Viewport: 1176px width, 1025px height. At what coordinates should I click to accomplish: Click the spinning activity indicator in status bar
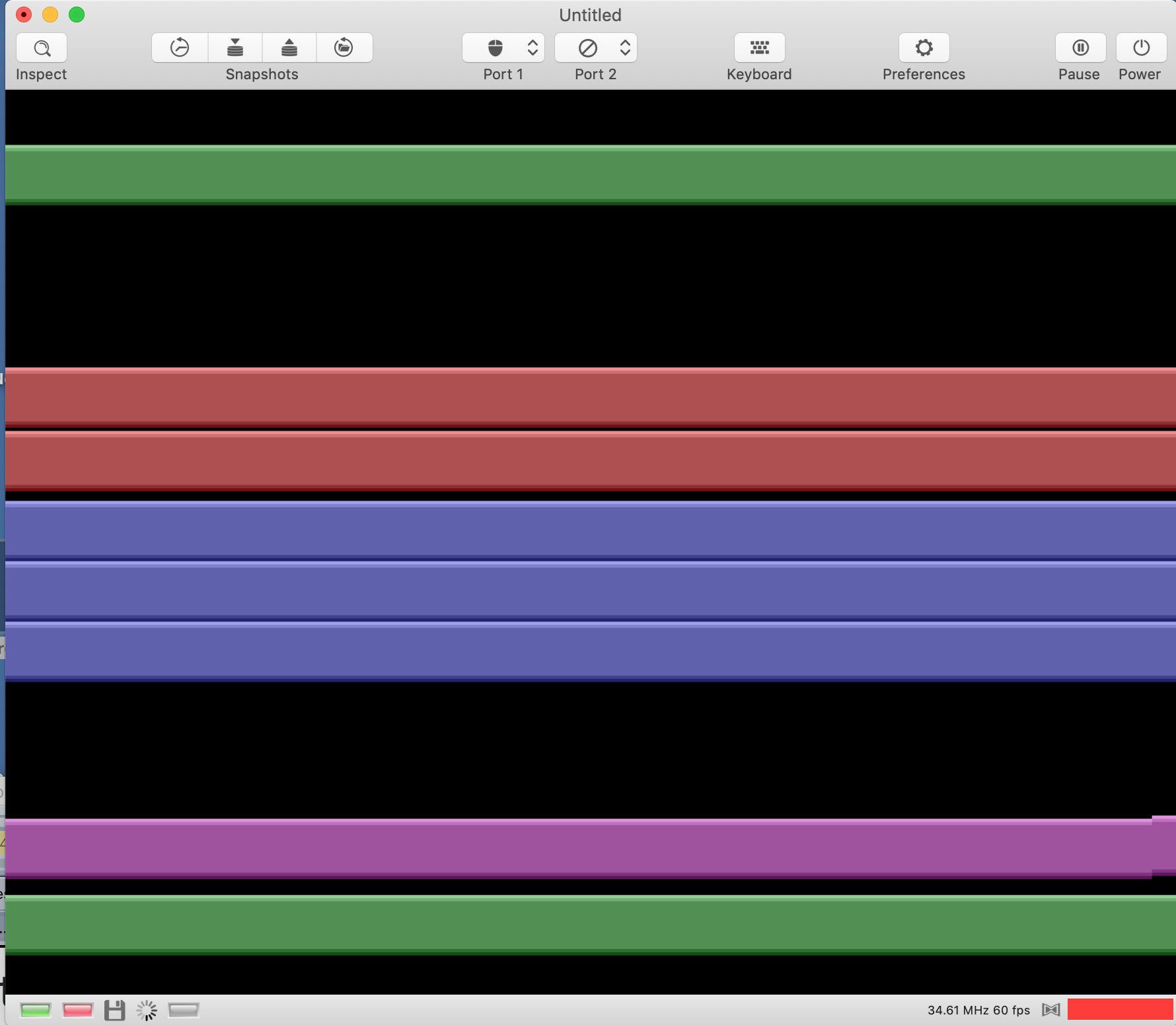pos(147,1010)
